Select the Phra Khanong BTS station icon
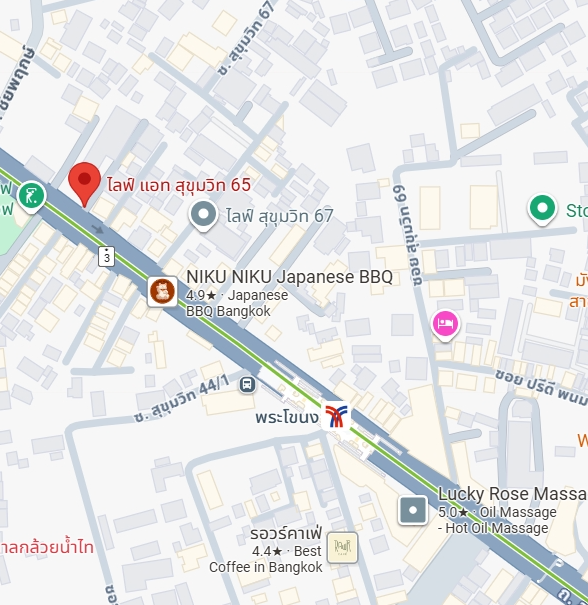This screenshot has height=605, width=588. pyautogui.click(x=336, y=416)
